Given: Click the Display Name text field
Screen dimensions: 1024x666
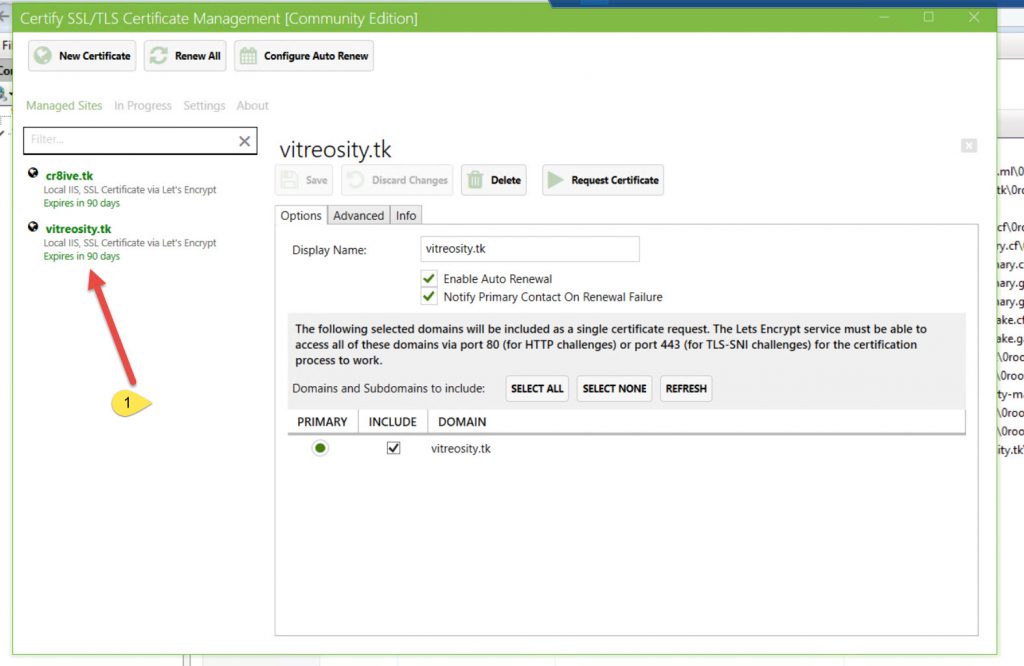Looking at the screenshot, I should click(529, 249).
